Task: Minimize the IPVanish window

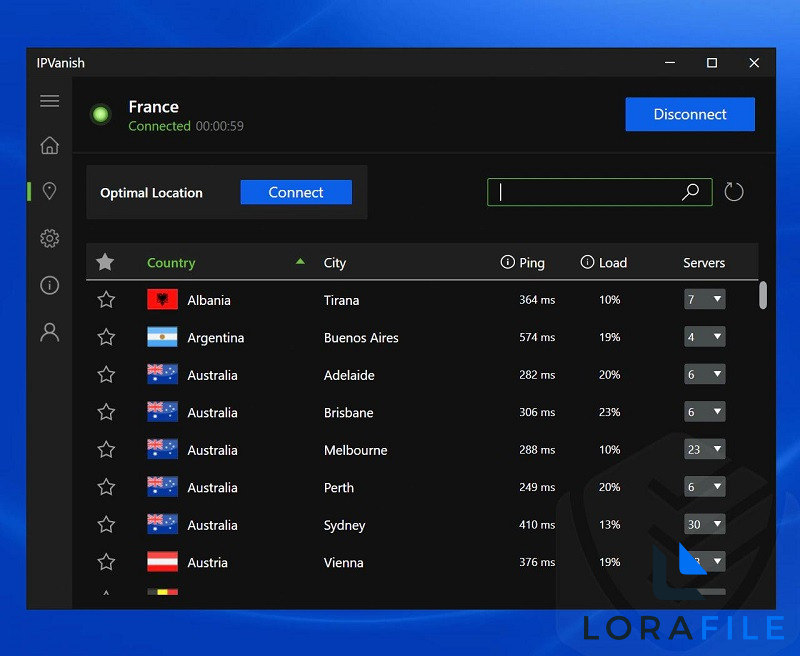Action: (670, 63)
